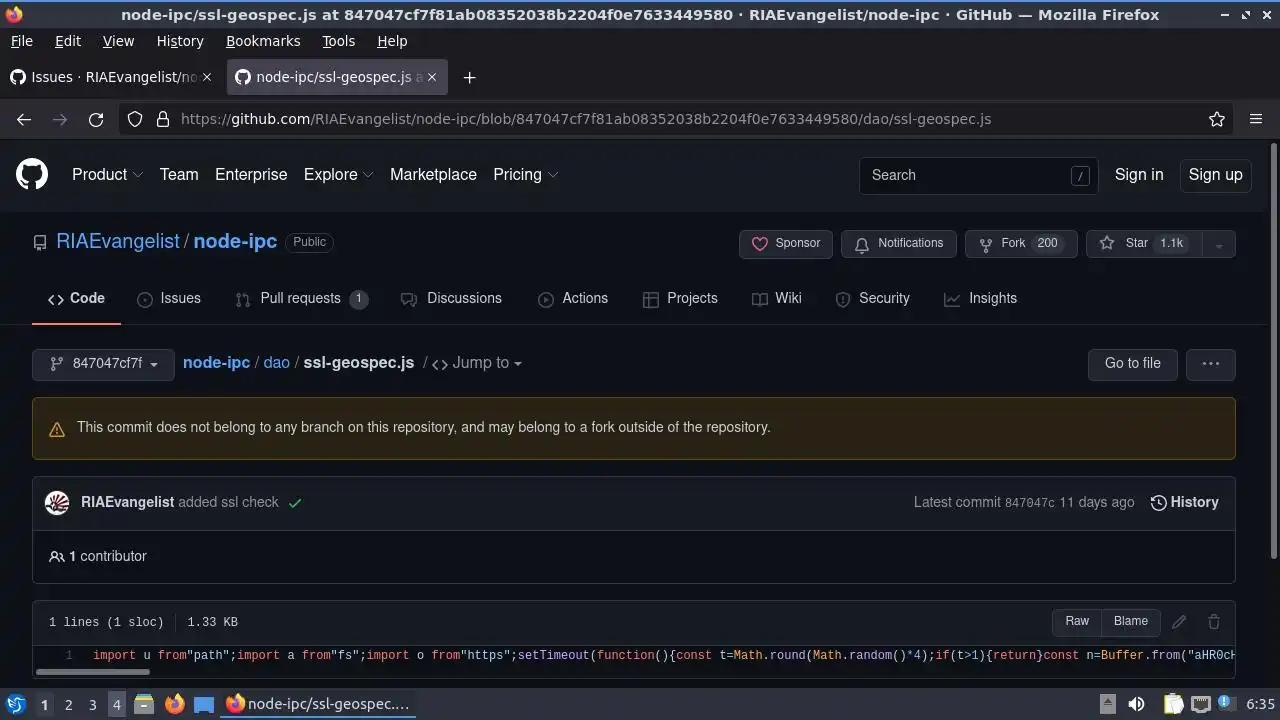The image size is (1280, 720).
Task: Open the Edit menu
Action: (68, 41)
